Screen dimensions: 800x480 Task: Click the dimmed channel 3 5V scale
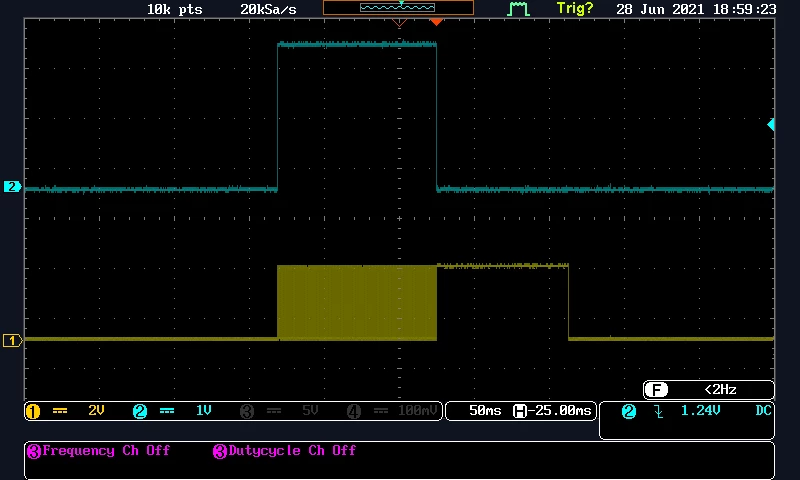coord(310,411)
